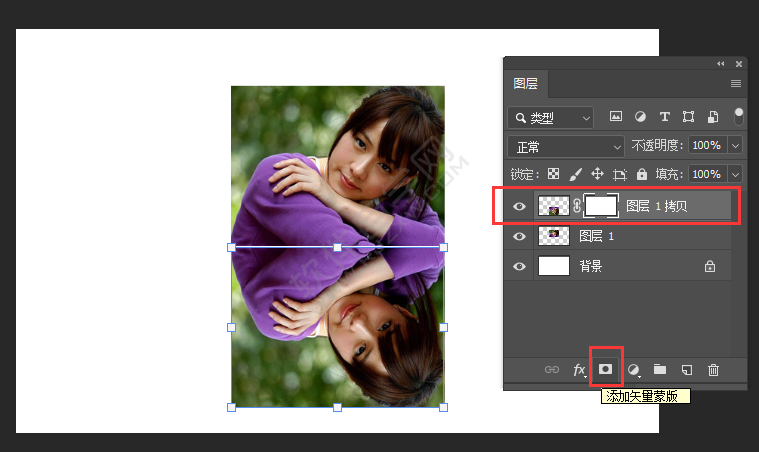Click the right-middle transform handle
Screen dimensions: 759x452
(x=443, y=328)
